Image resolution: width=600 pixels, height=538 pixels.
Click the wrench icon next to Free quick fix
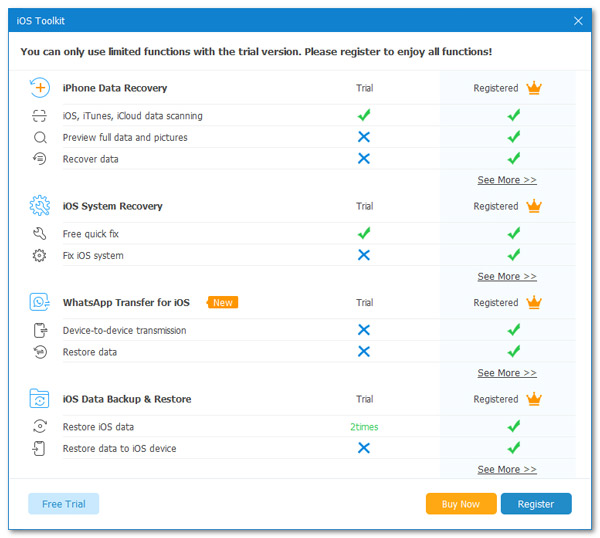pyautogui.click(x=40, y=234)
